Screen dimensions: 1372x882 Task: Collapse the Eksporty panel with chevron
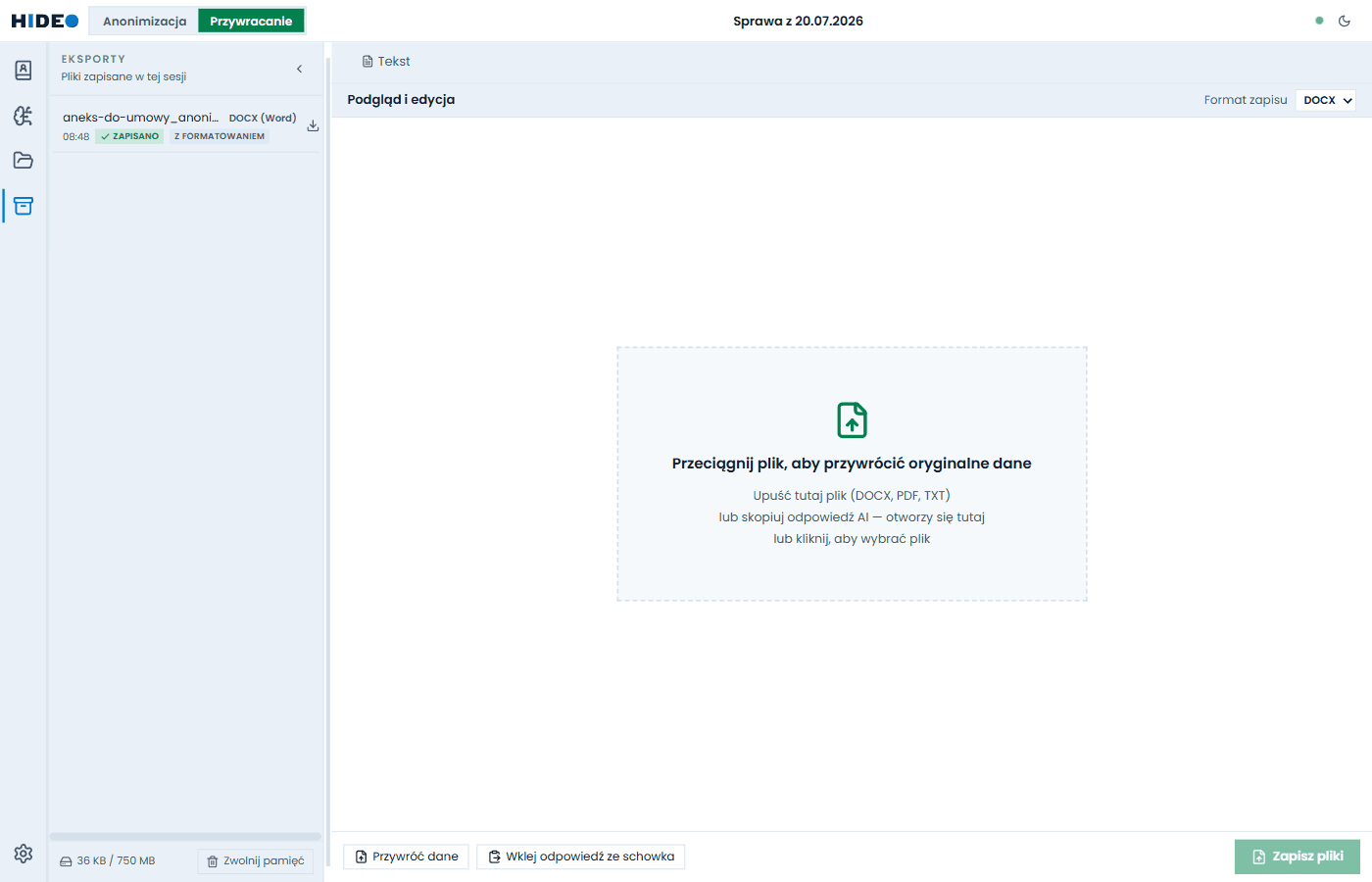coord(300,69)
